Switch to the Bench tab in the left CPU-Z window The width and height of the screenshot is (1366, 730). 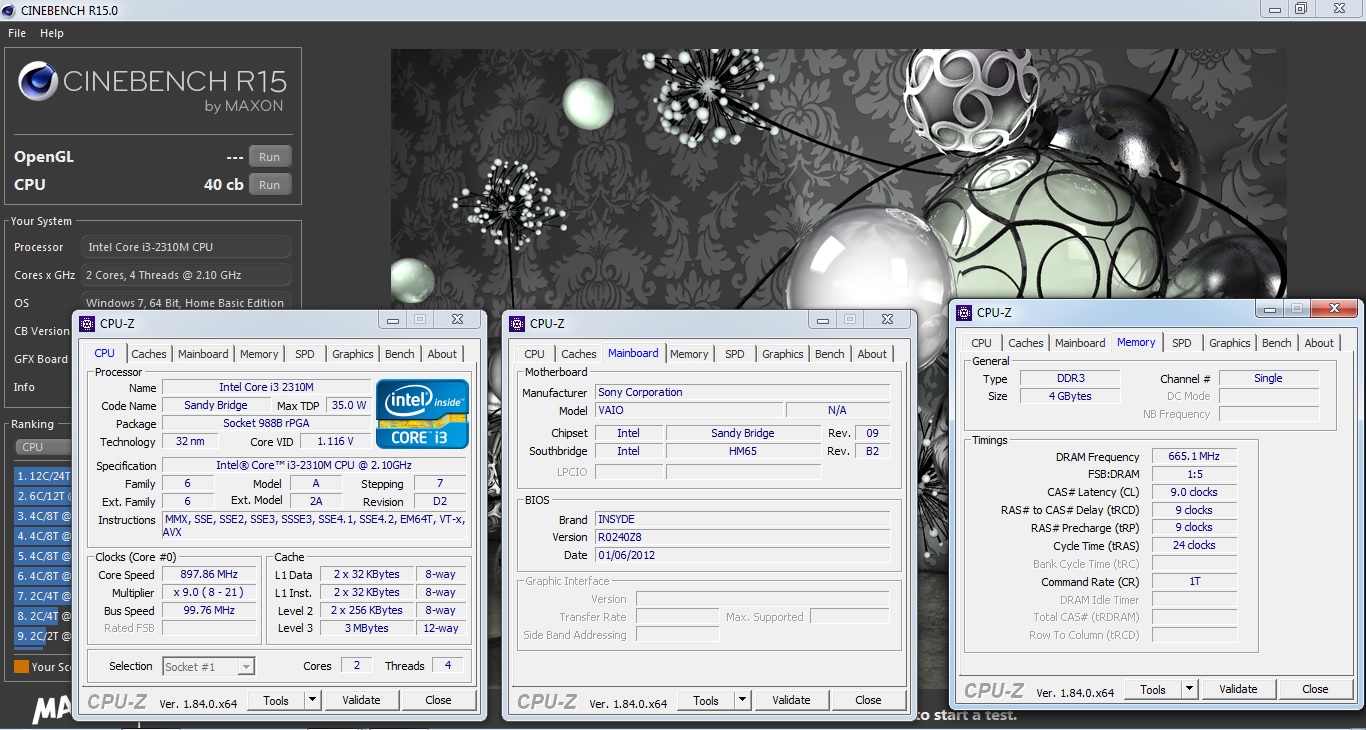(400, 354)
